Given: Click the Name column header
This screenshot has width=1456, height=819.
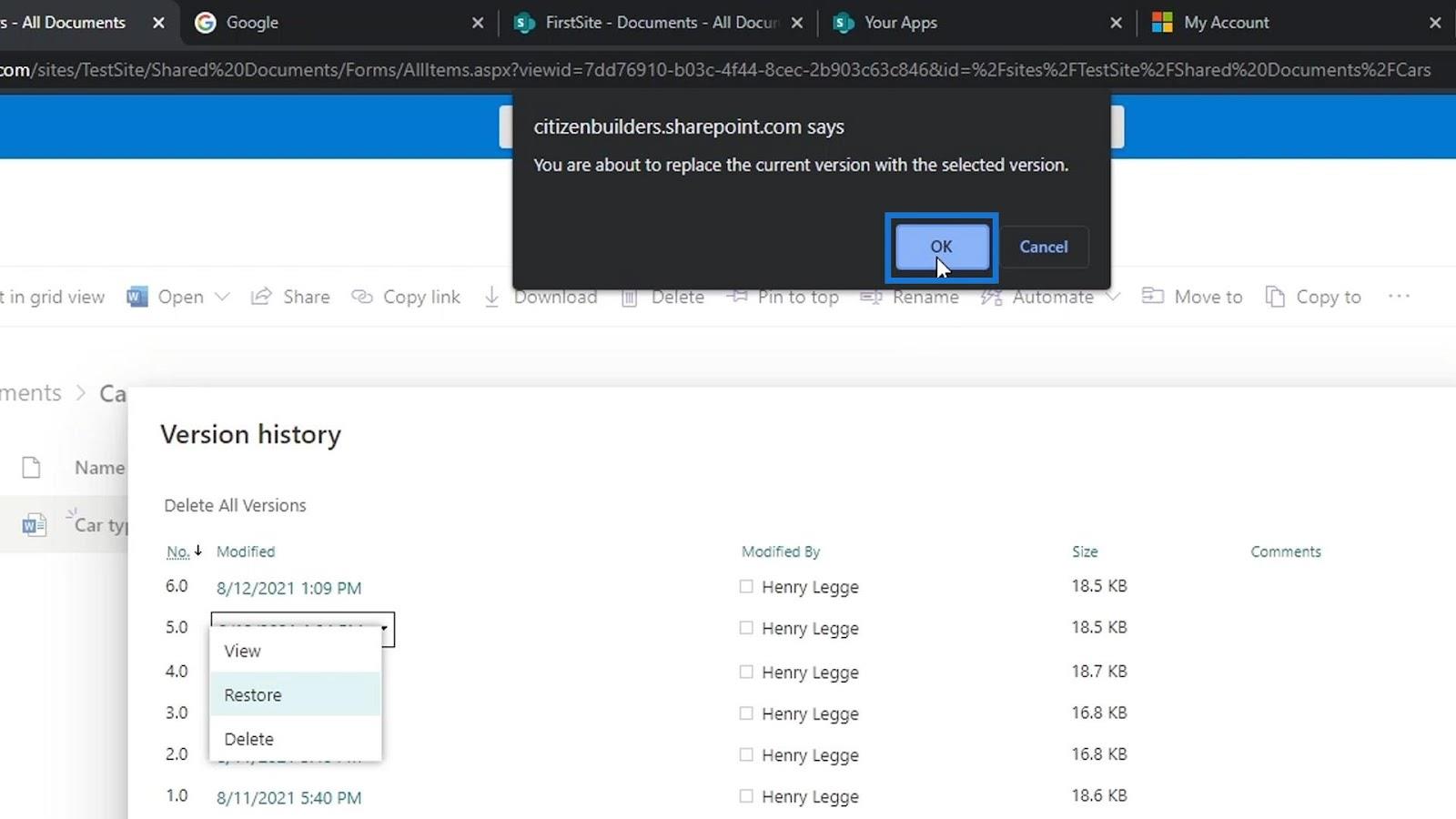Looking at the screenshot, I should coord(99,468).
